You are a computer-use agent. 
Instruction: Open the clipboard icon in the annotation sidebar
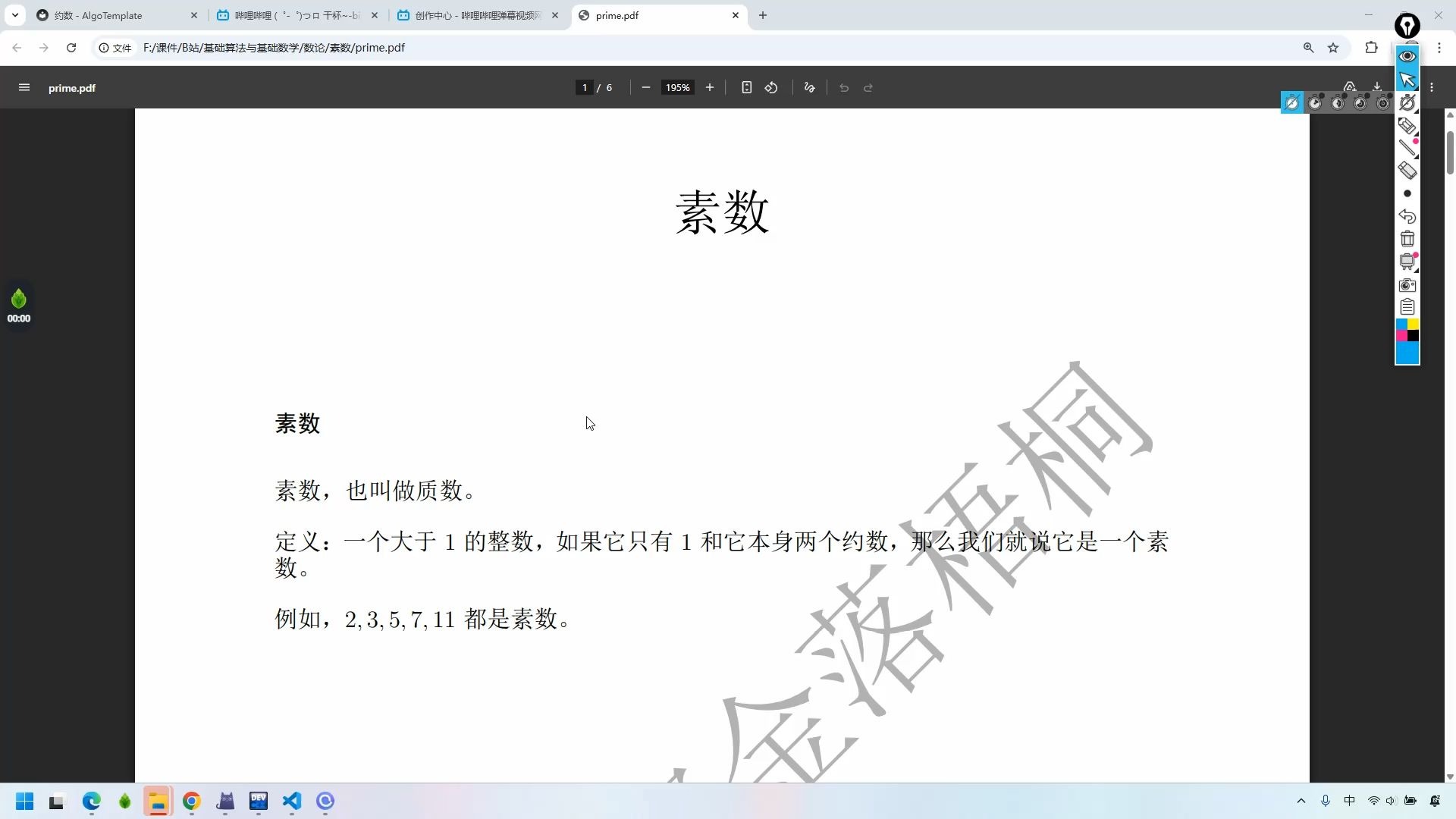1407,306
